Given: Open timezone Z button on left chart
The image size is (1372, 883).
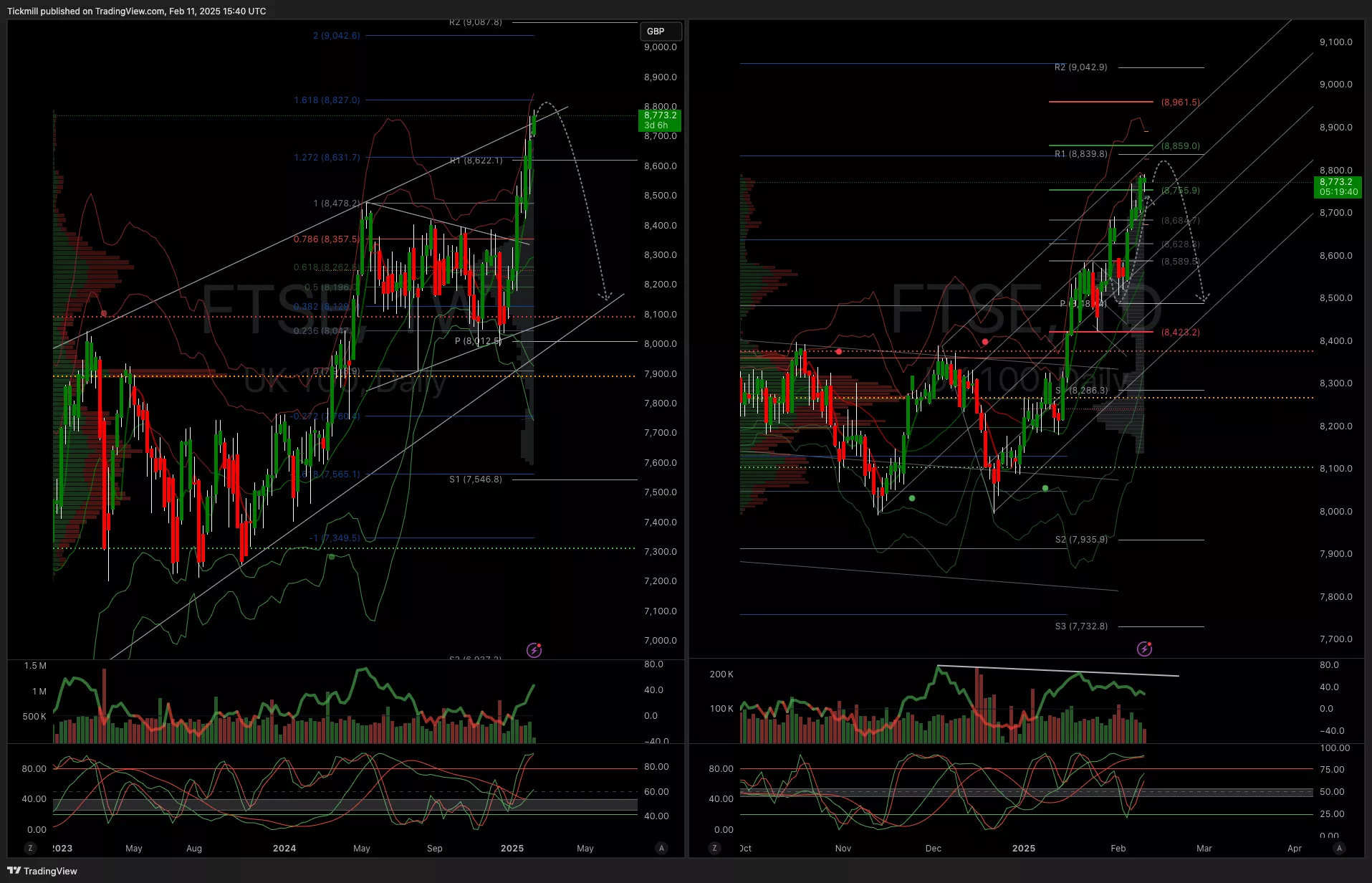Looking at the screenshot, I should [30, 848].
